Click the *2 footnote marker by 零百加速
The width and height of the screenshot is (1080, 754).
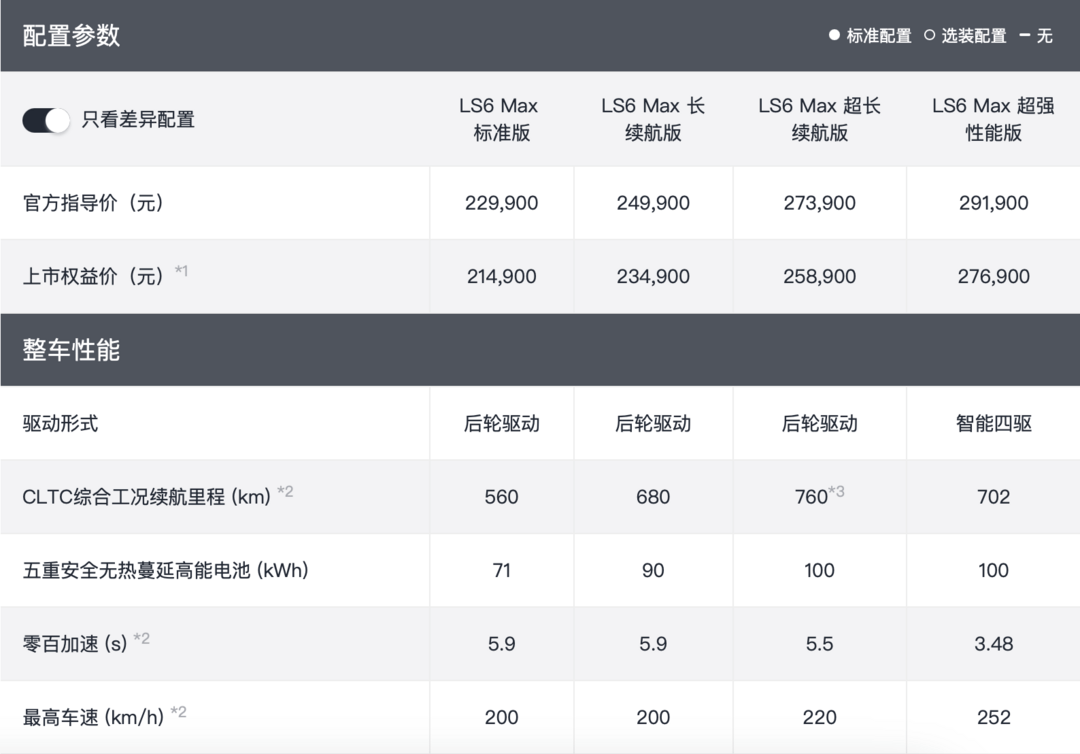click(142, 638)
